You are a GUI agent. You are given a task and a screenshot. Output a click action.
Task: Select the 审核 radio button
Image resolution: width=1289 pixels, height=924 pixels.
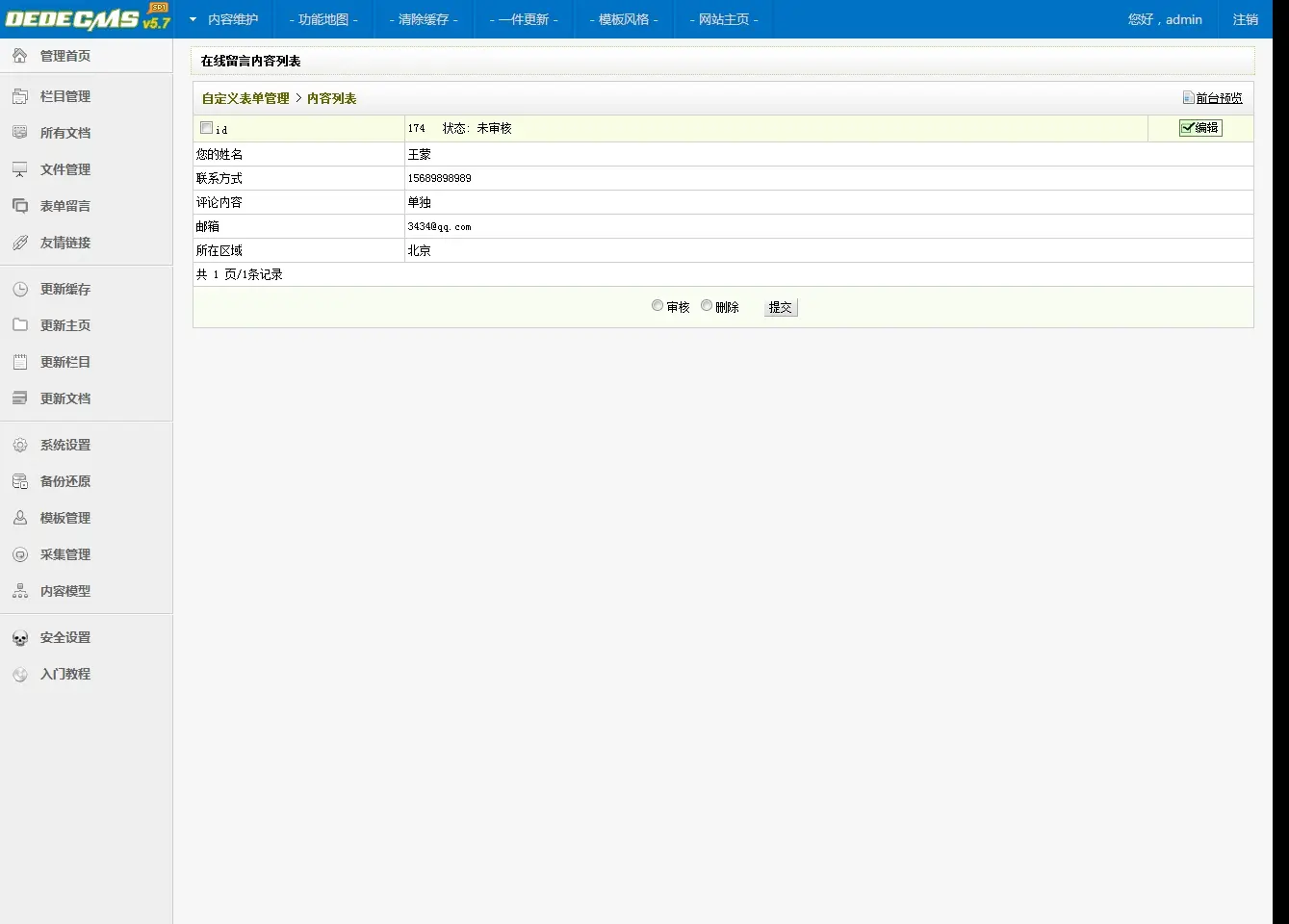(657, 305)
